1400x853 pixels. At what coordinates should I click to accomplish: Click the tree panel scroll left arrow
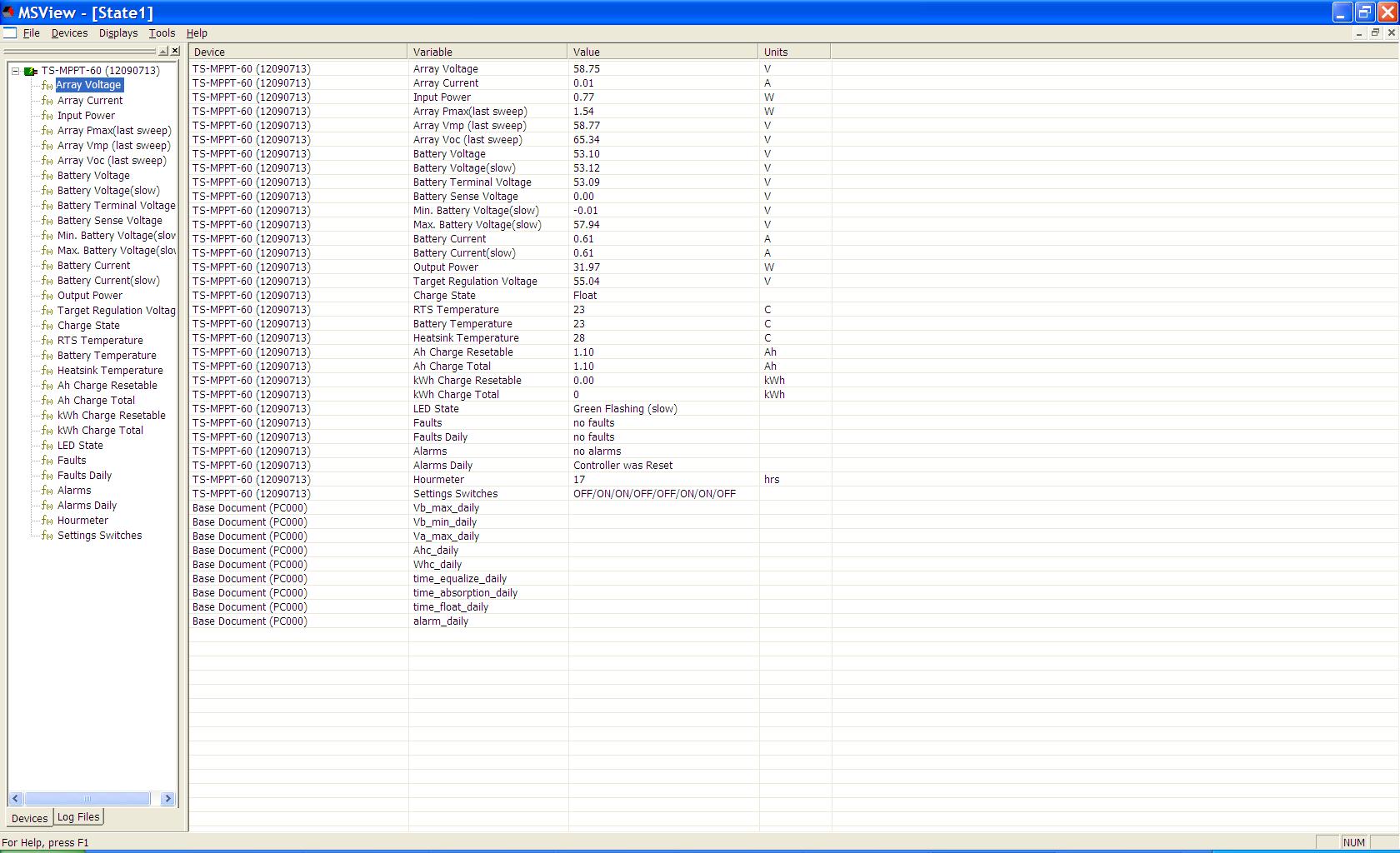click(16, 799)
